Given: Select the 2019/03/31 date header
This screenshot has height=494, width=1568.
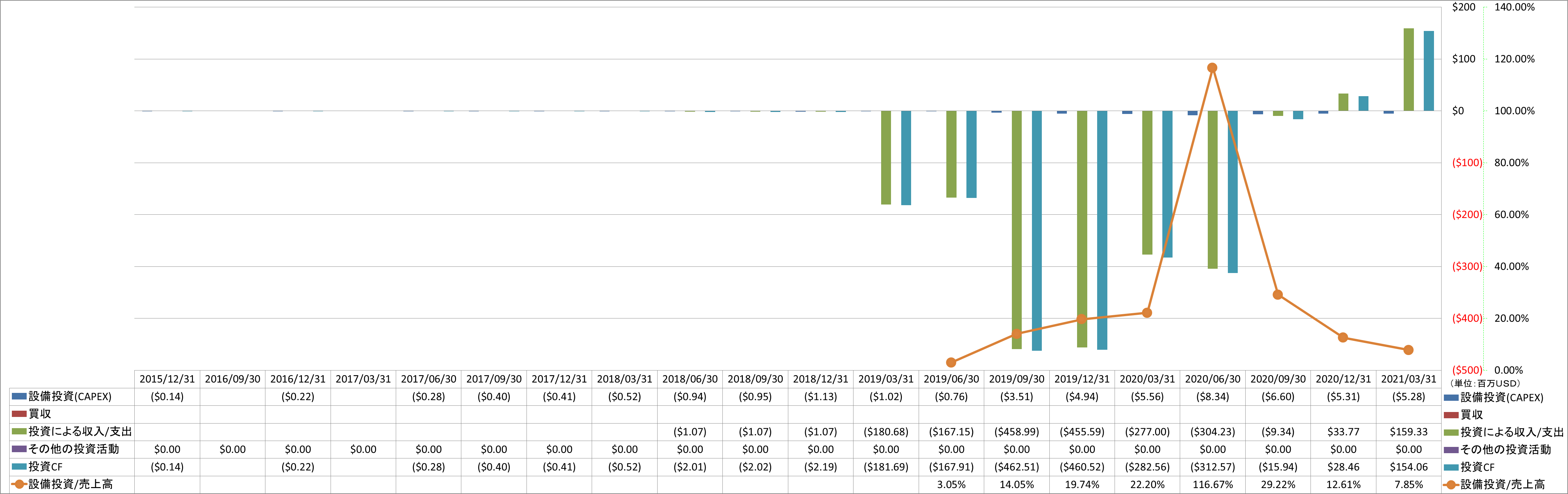Looking at the screenshot, I should click(886, 379).
